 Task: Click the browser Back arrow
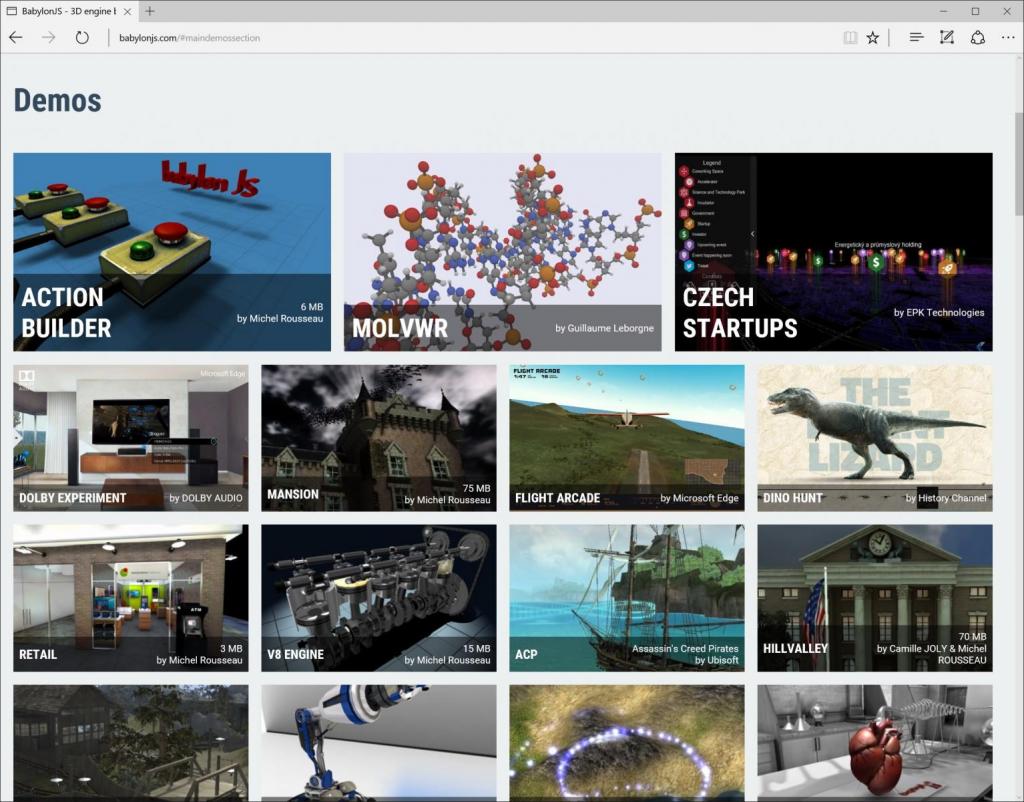pos(16,37)
